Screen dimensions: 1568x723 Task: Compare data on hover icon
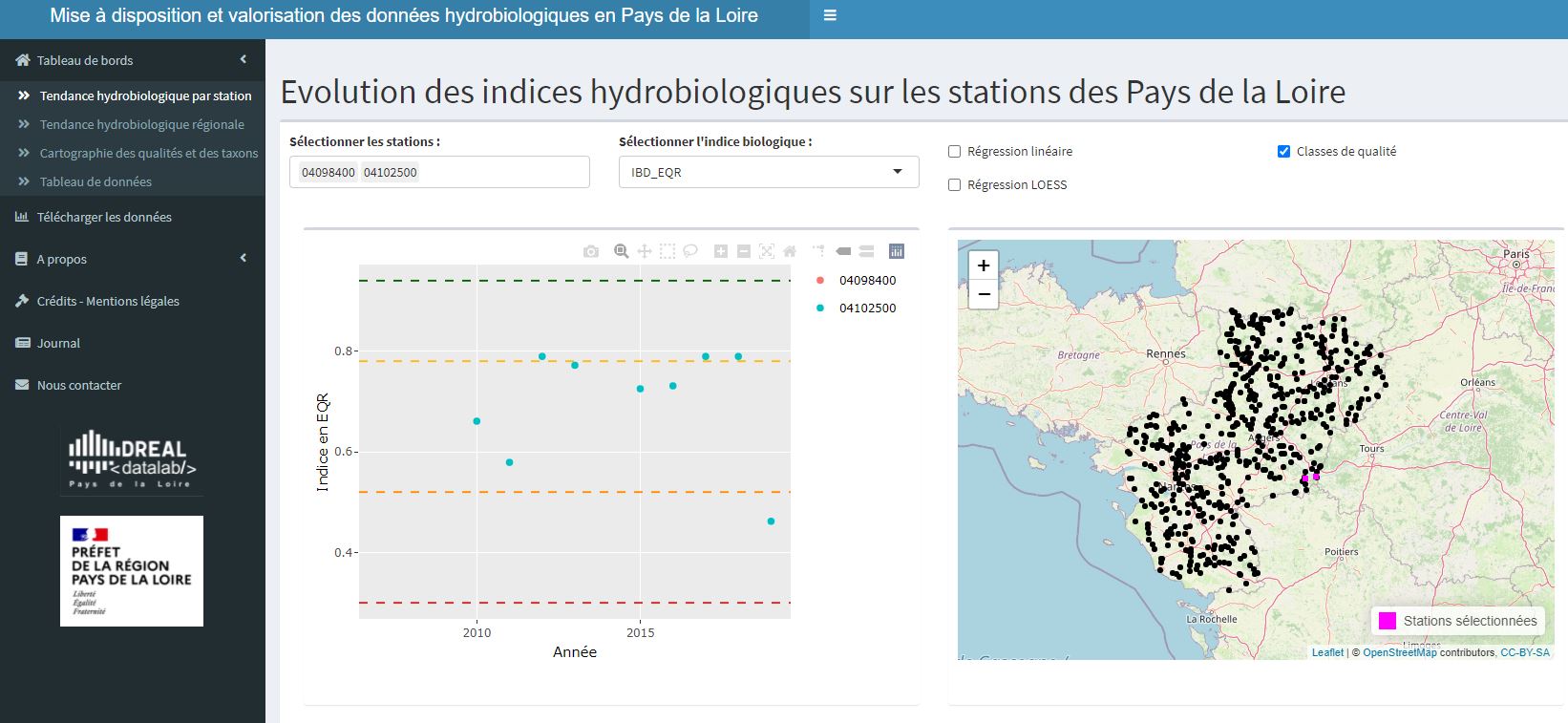click(866, 251)
